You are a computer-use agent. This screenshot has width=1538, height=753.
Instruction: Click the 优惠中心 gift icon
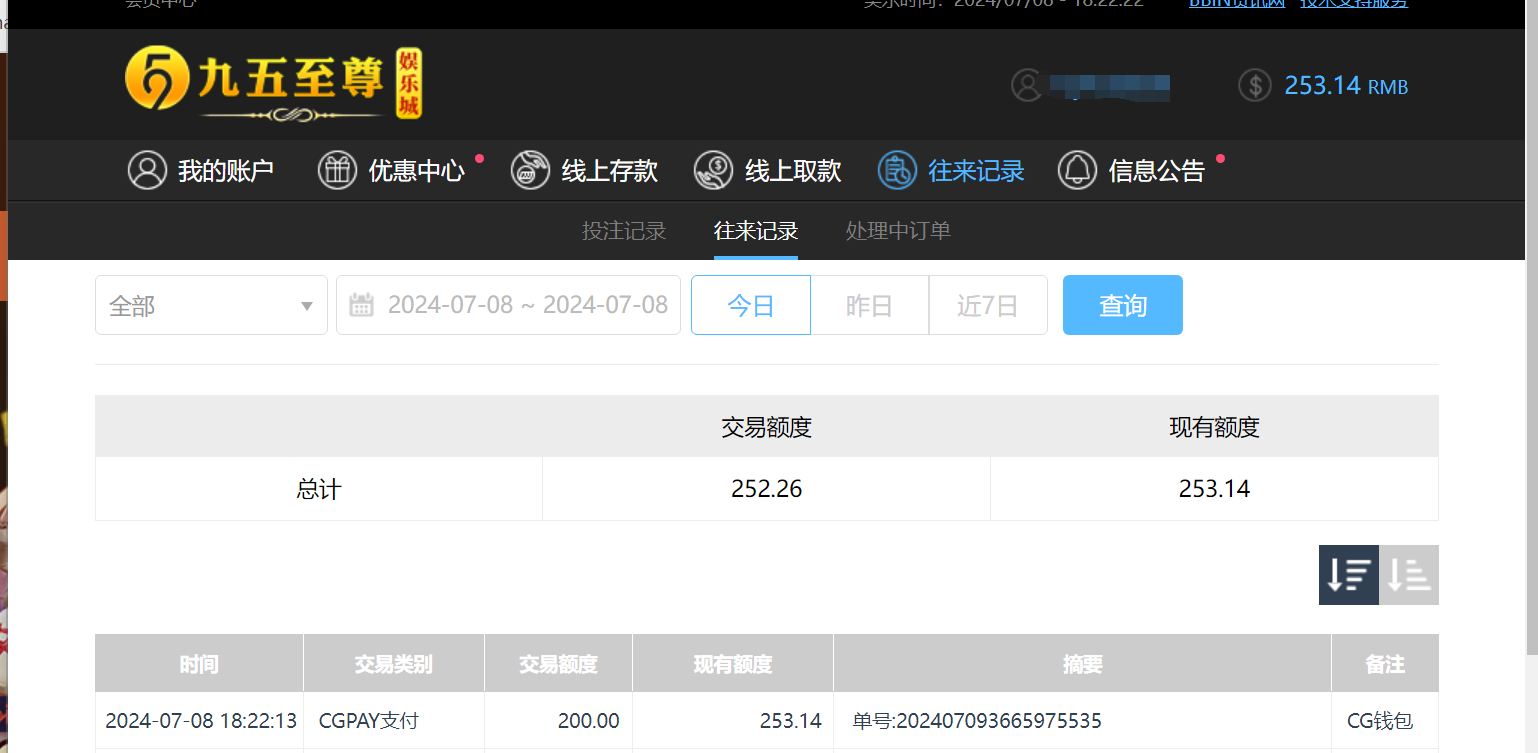[337, 170]
